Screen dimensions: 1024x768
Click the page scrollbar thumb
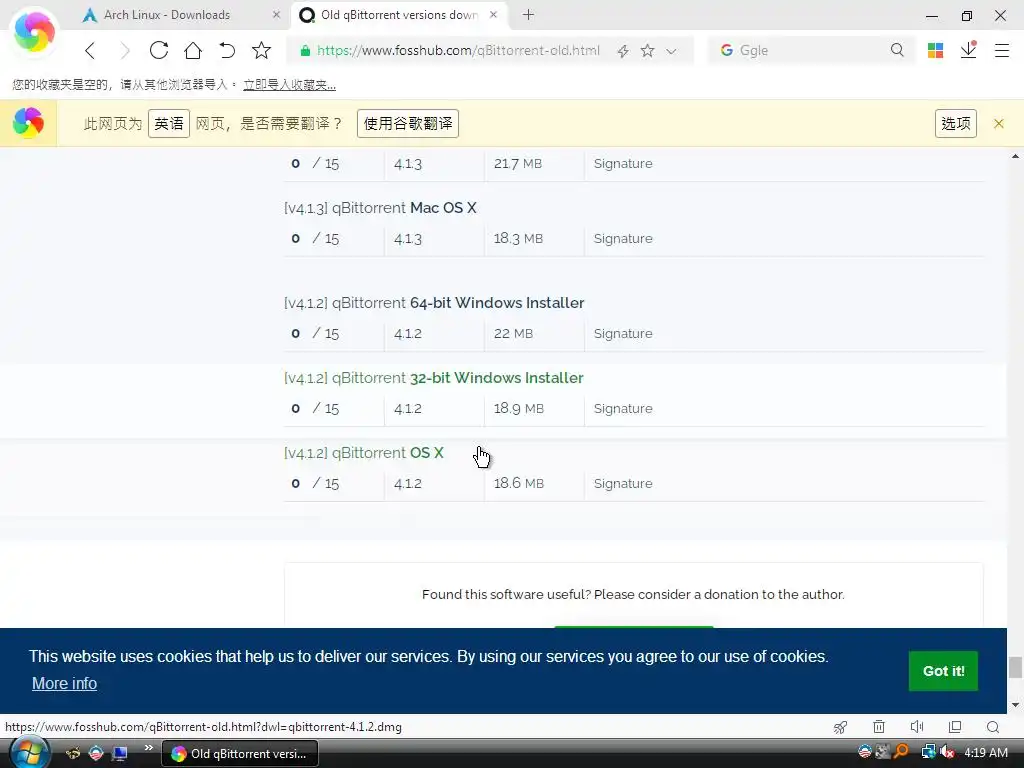click(1015, 667)
